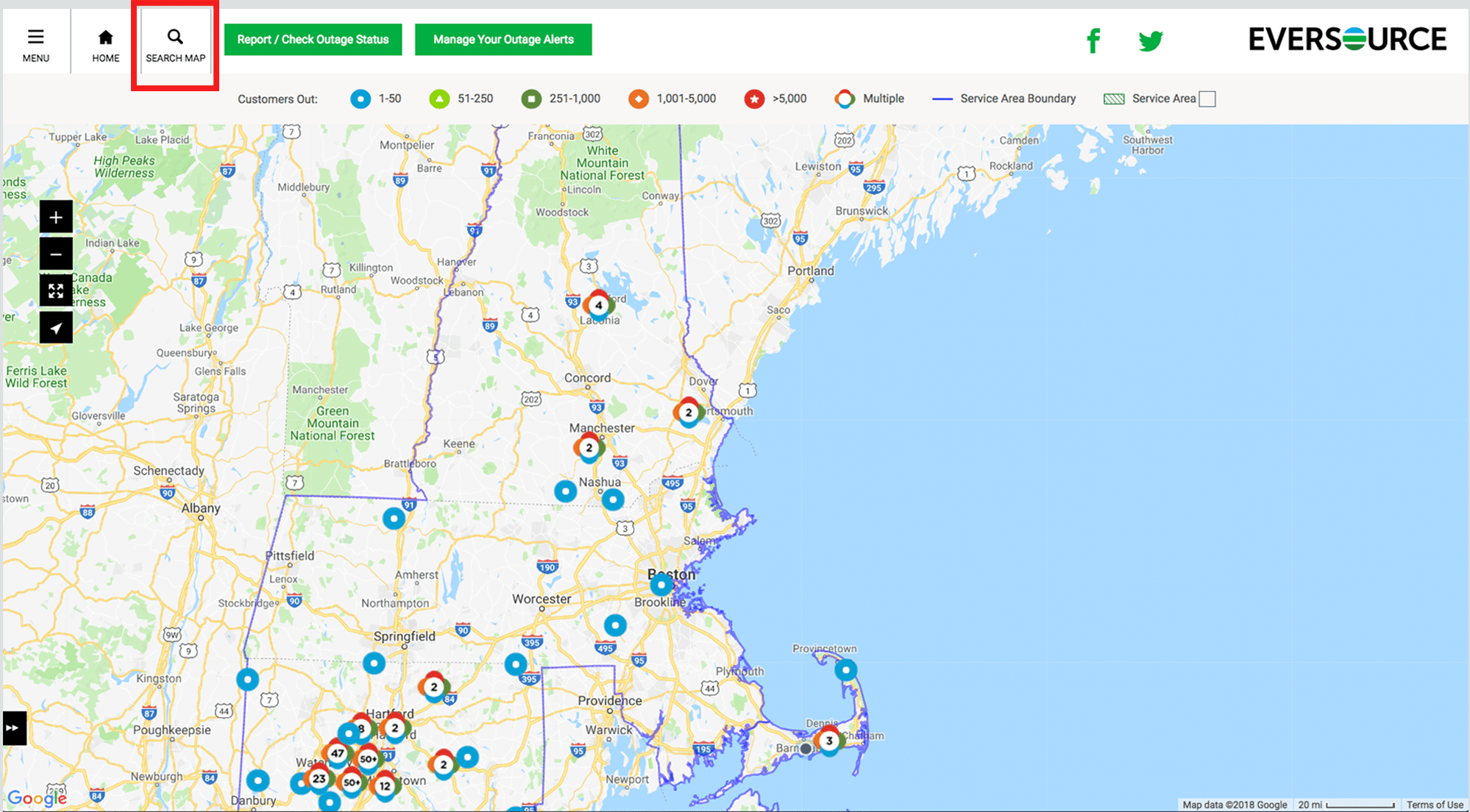Open the hamburger Menu
Viewport: 1470px width, 812px height.
point(35,41)
